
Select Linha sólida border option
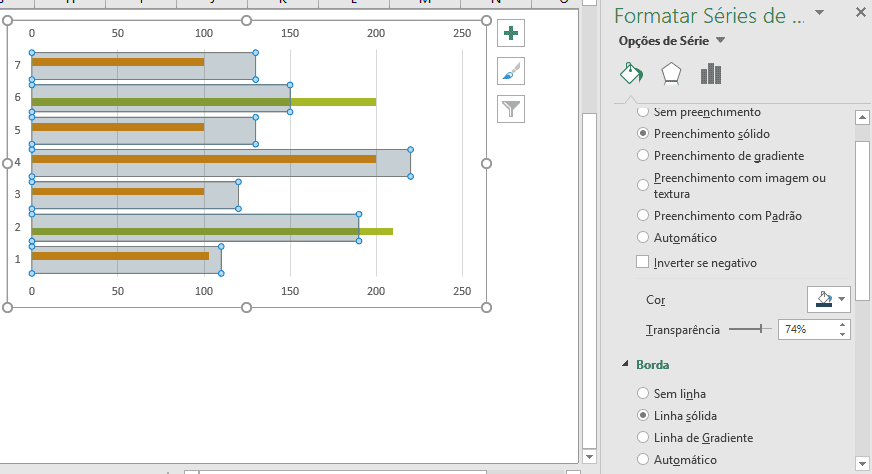point(643,416)
